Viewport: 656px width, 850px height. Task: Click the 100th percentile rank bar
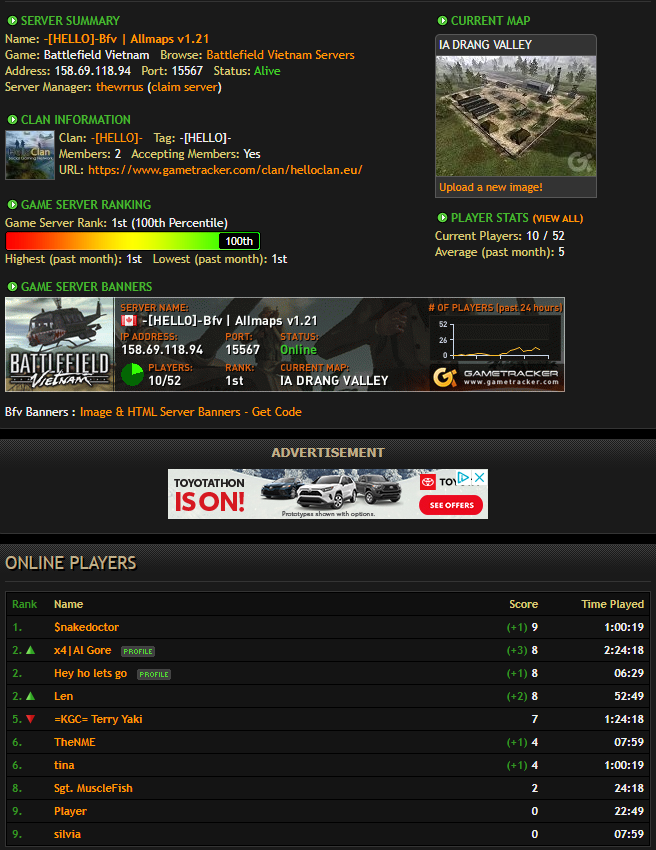pyautogui.click(x=133, y=241)
